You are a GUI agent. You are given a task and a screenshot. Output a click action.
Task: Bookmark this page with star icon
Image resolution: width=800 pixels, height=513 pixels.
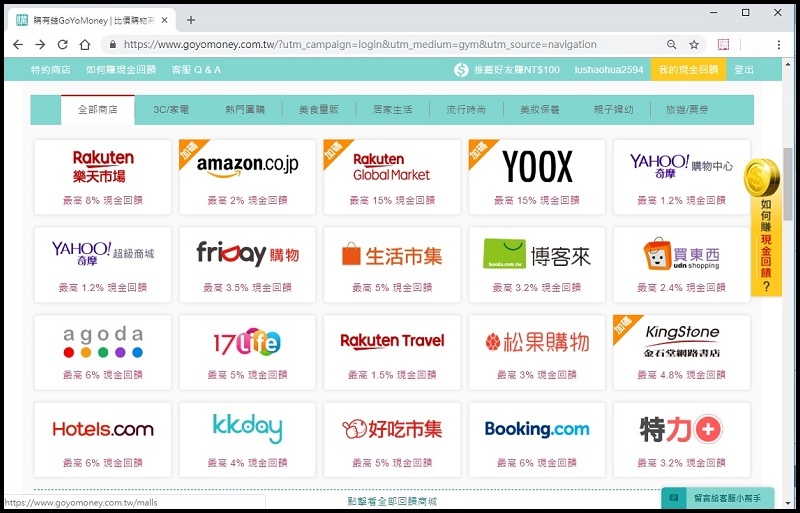click(x=694, y=45)
